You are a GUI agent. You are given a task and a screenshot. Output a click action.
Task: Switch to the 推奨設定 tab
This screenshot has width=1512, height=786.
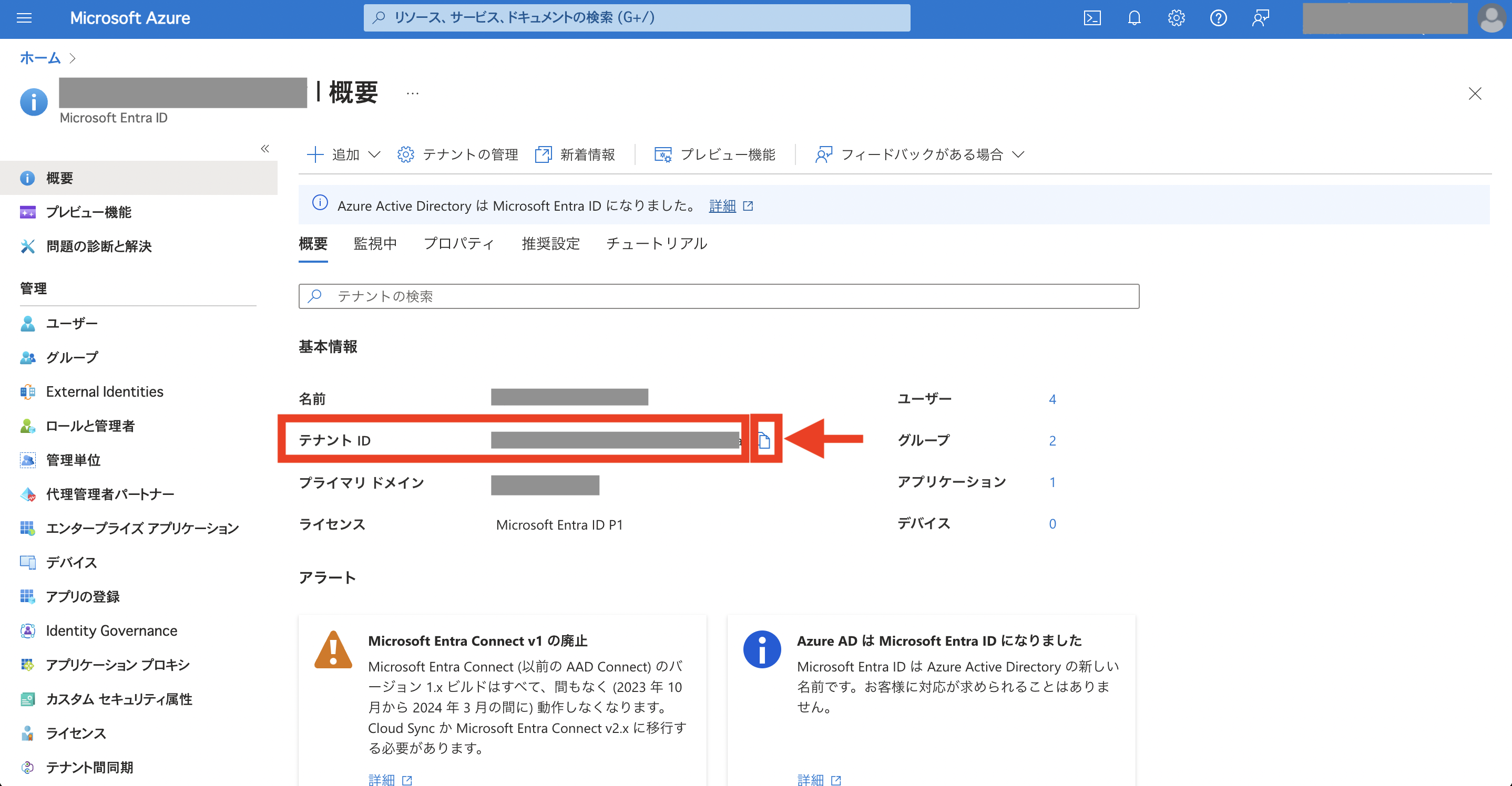[550, 243]
